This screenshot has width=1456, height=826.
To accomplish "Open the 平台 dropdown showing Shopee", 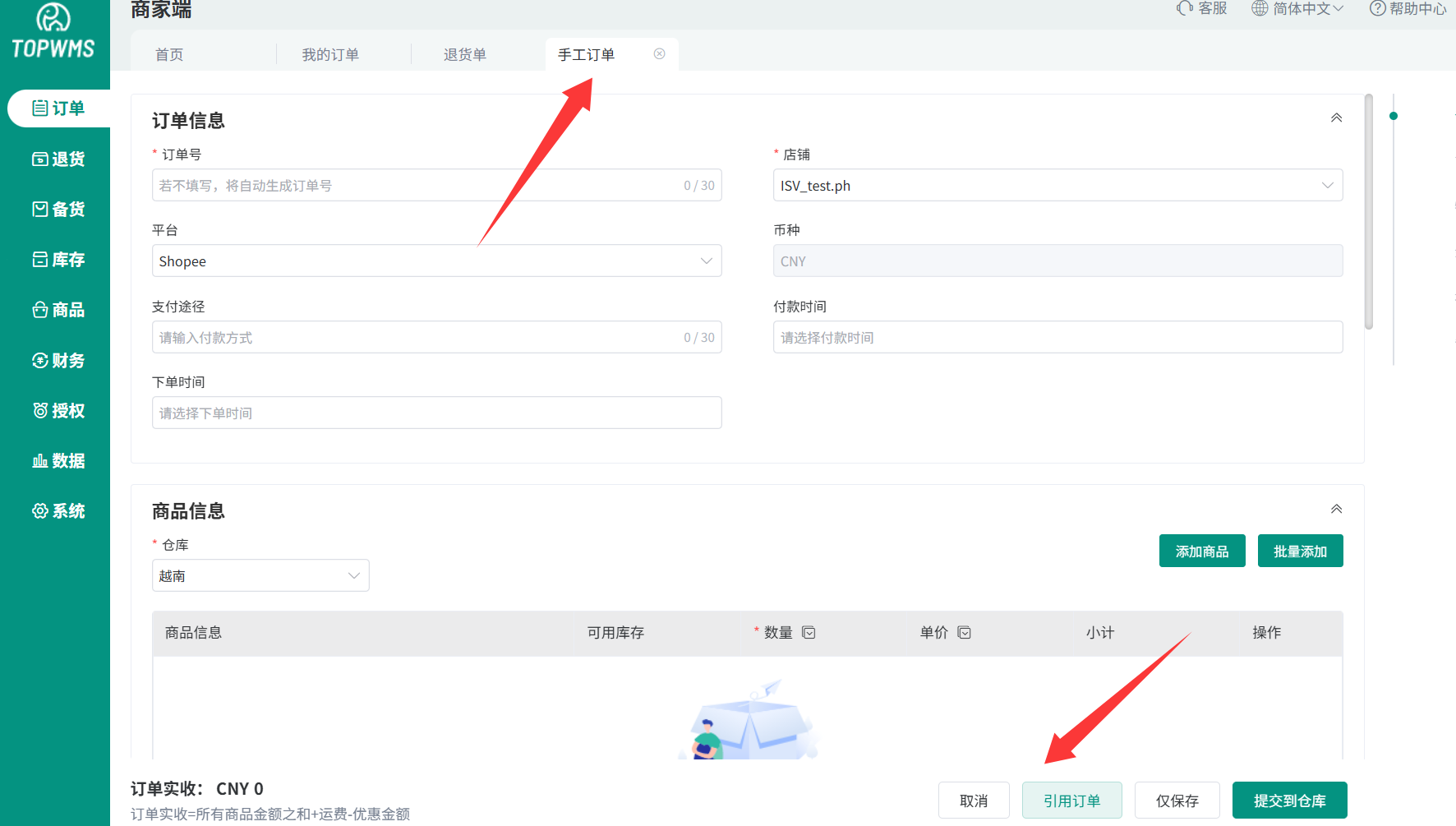I will tap(437, 261).
